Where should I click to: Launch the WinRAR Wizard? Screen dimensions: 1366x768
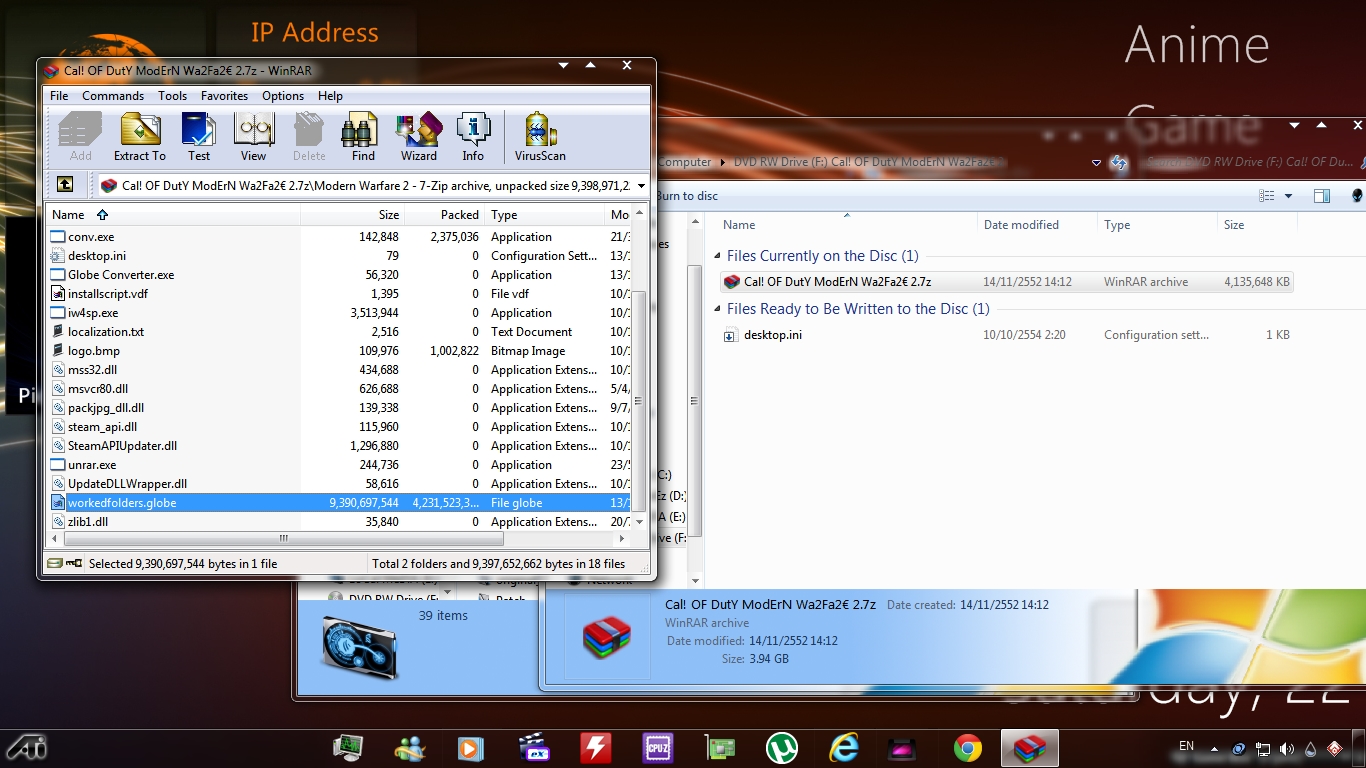pos(419,136)
